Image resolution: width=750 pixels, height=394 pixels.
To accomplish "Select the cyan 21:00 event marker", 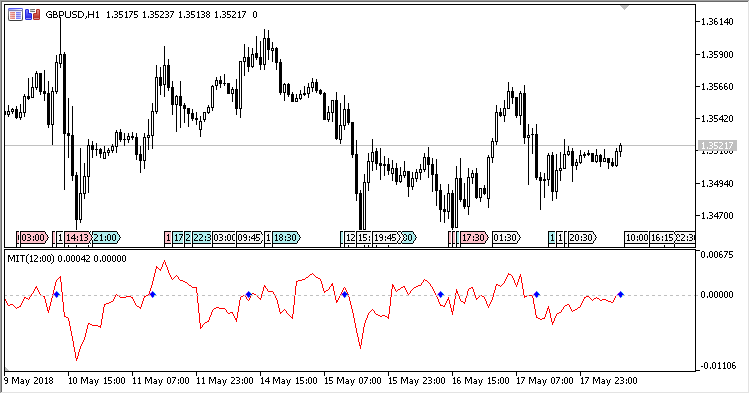I will pyautogui.click(x=106, y=238).
